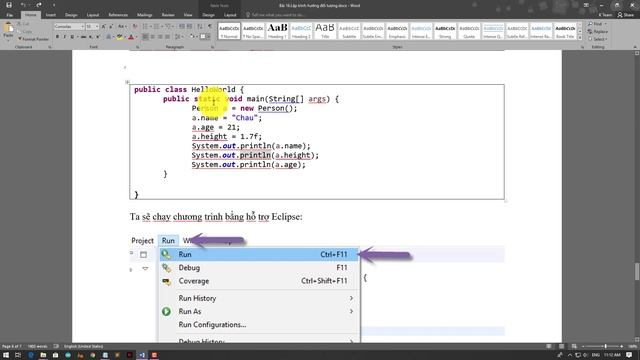Viewport: 640px width, 360px height.
Task: Click the Windows Start button
Action: pyautogui.click(x=6, y=355)
